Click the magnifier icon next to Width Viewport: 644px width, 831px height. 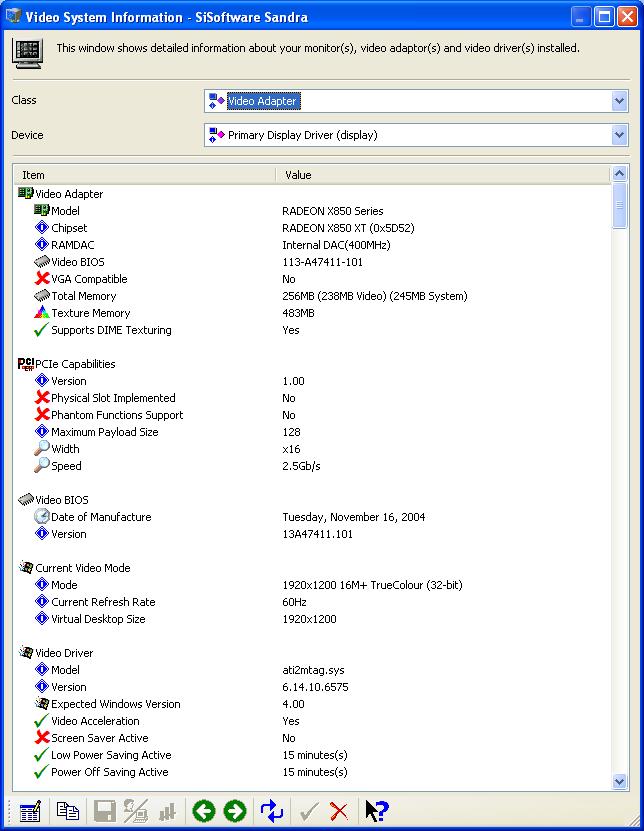click(x=42, y=448)
